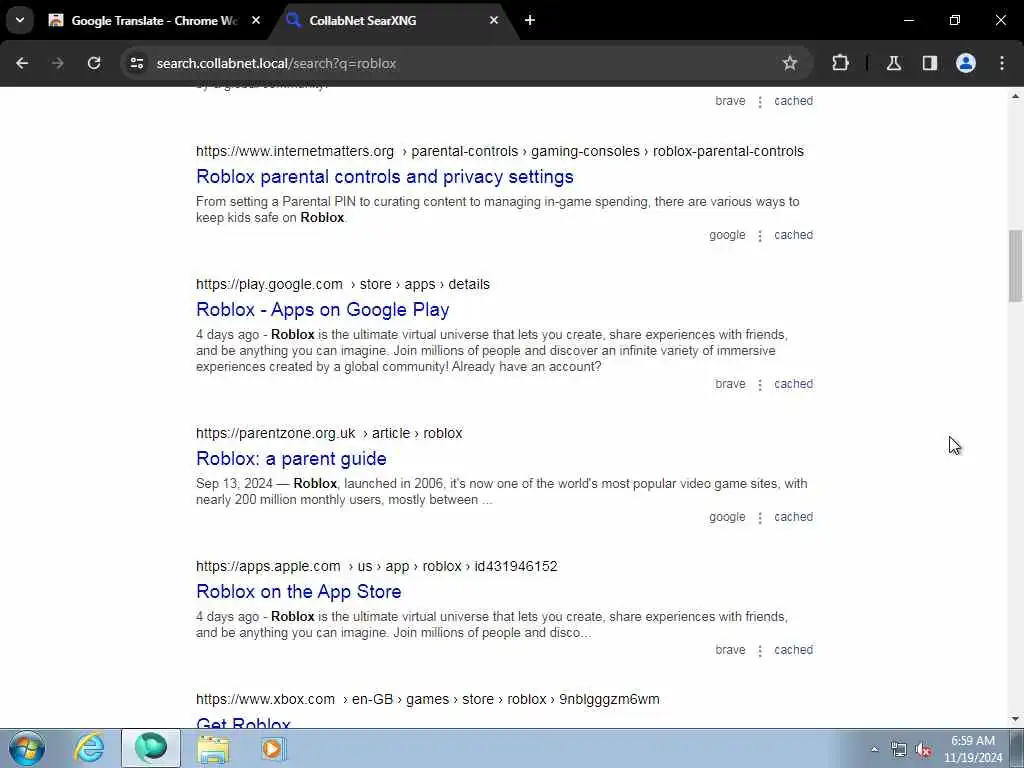This screenshot has height=768, width=1024.
Task: Restore down the Chrome window
Action: tap(955, 20)
